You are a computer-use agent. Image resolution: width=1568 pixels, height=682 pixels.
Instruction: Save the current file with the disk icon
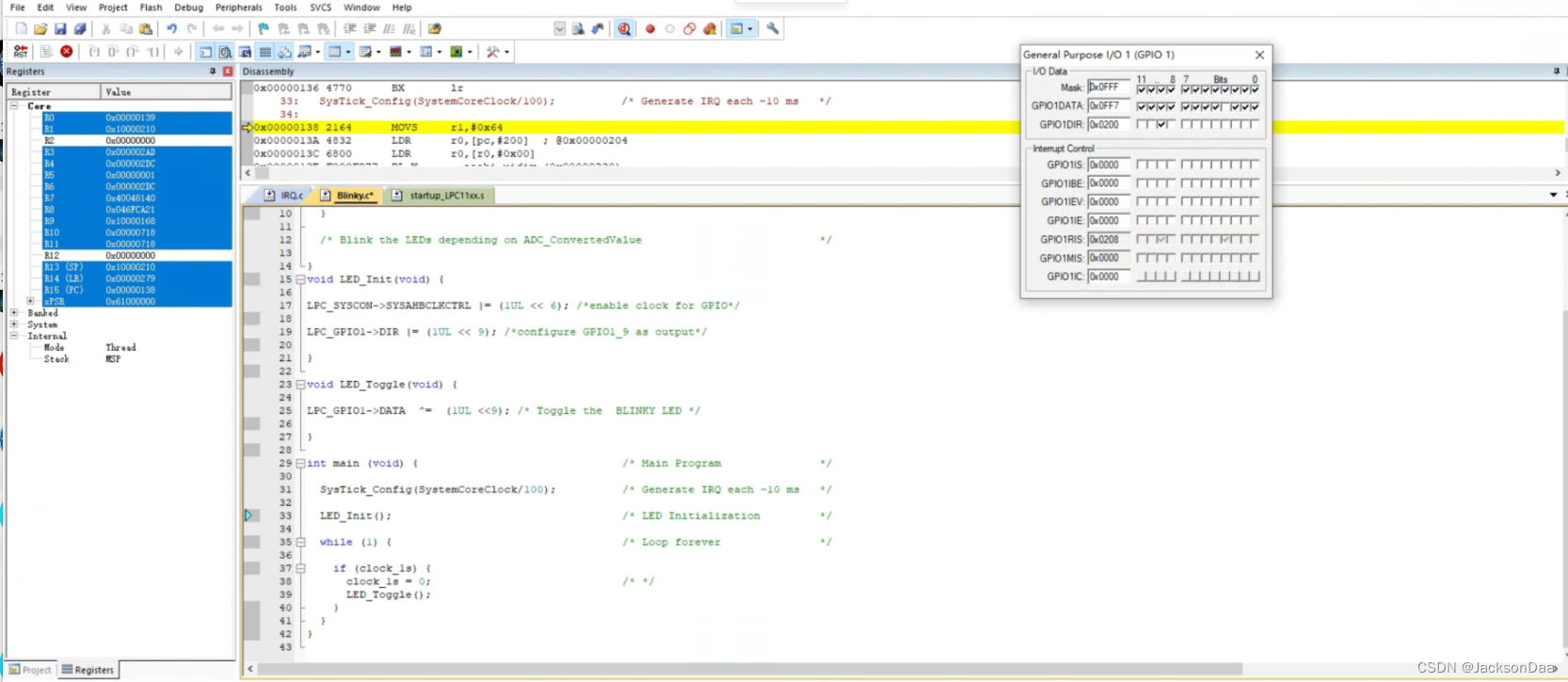[60, 29]
